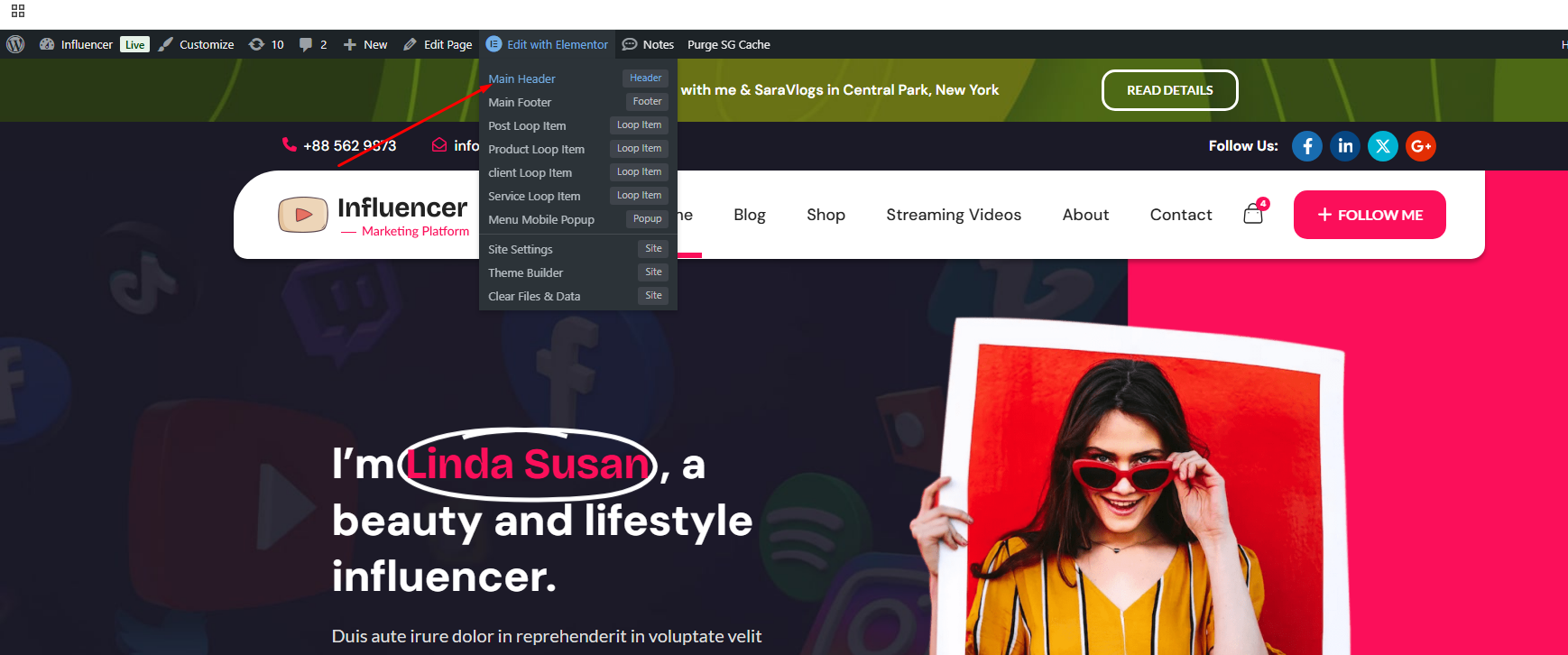Open Edit with Elementor menu
Viewport: 1568px width, 655px height.
[558, 44]
